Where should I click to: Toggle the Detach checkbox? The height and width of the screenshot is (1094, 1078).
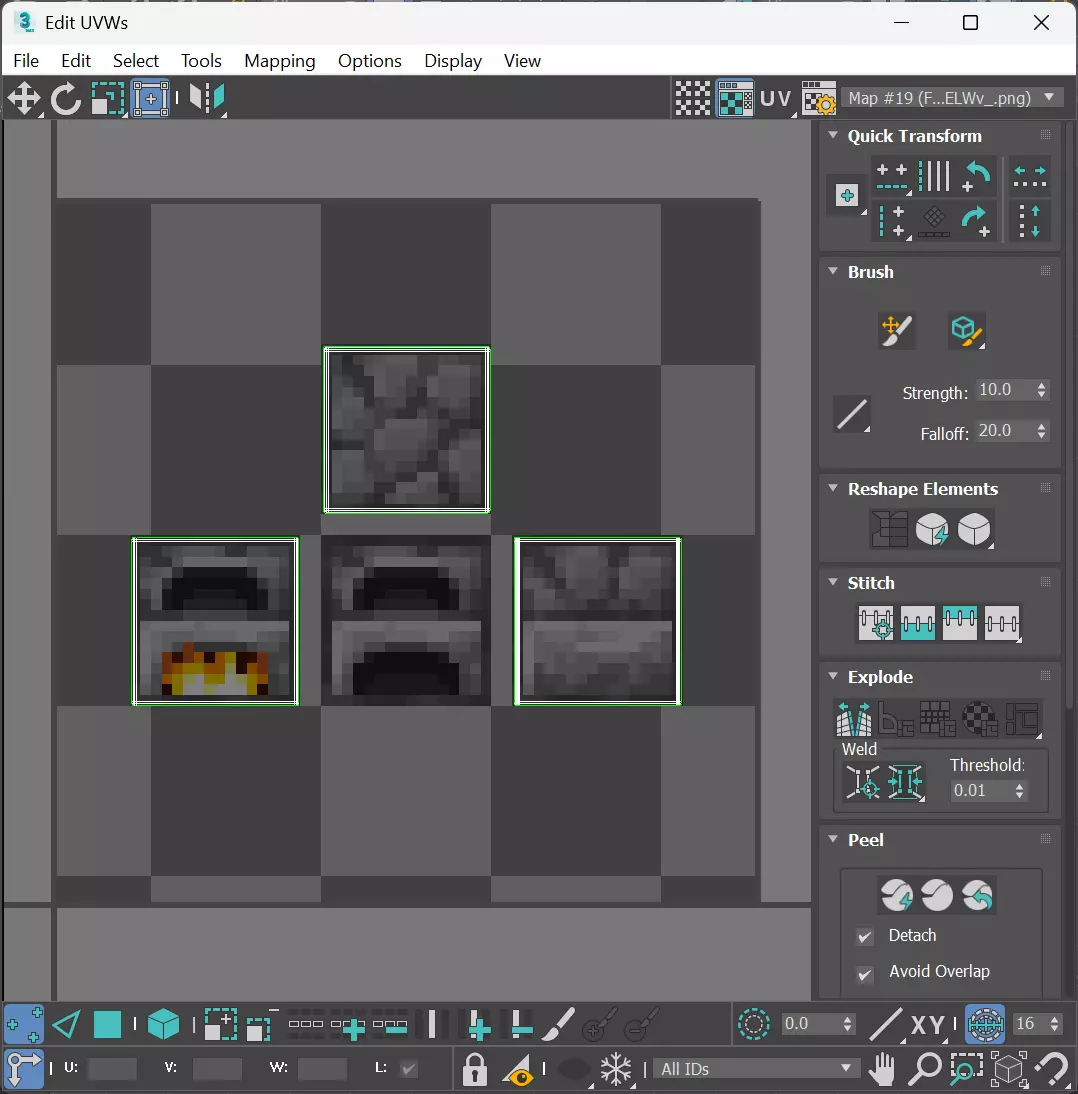[x=864, y=936]
